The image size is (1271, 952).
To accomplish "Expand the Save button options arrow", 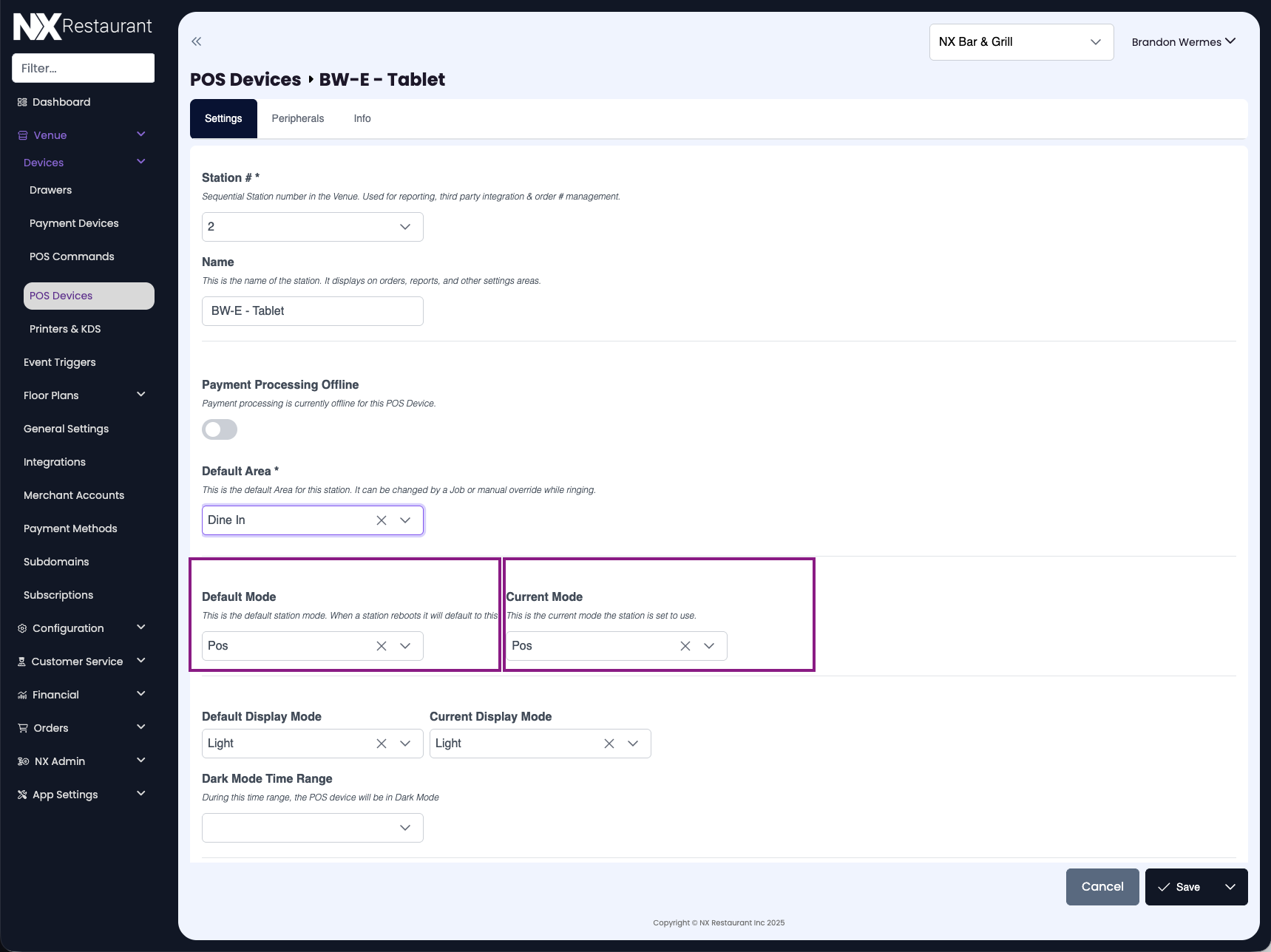I will pyautogui.click(x=1230, y=887).
